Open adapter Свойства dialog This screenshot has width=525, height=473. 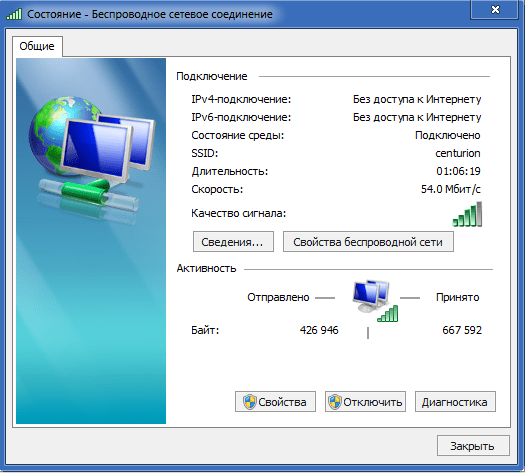tap(275, 402)
